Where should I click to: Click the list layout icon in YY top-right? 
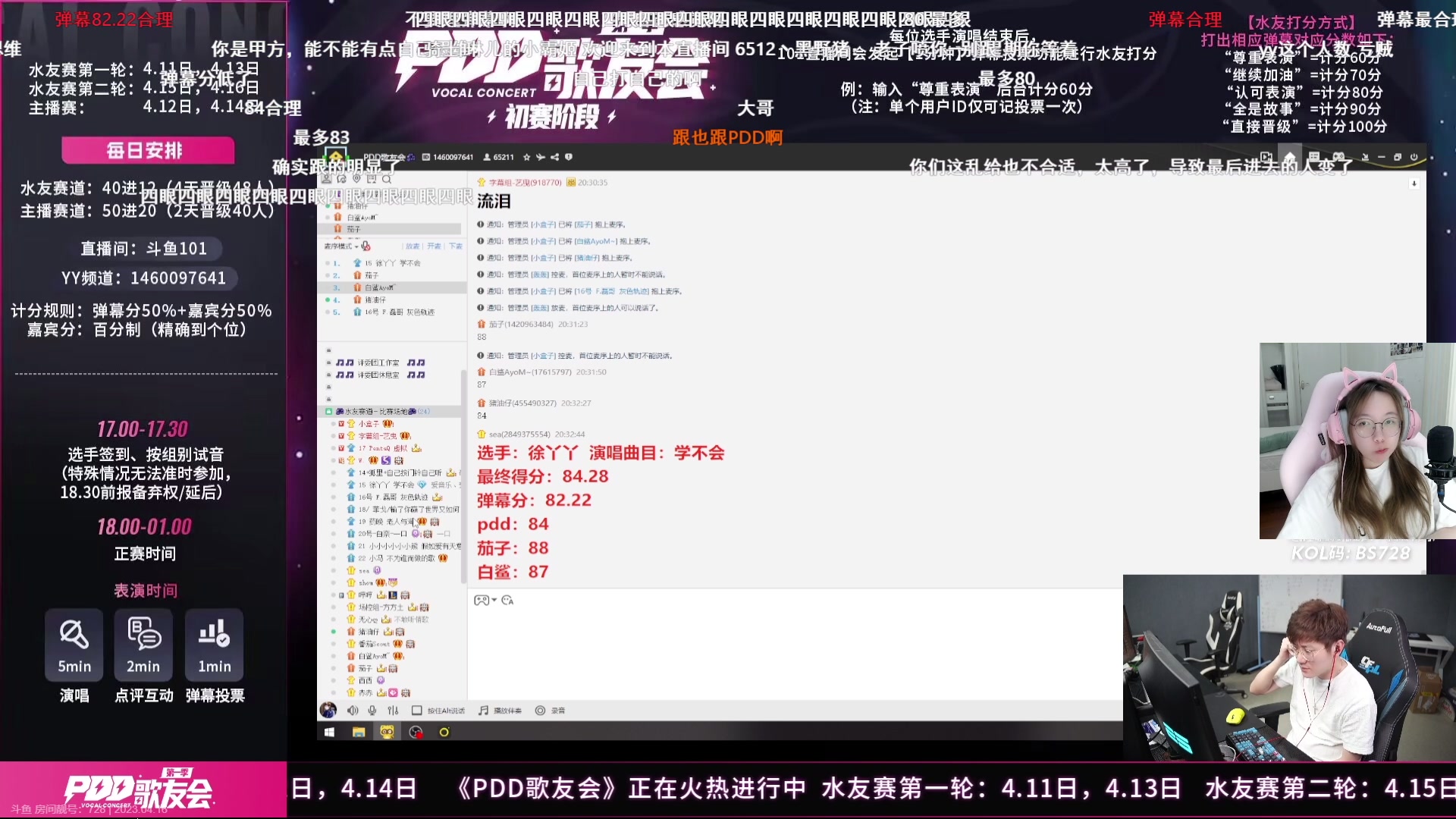click(1314, 157)
